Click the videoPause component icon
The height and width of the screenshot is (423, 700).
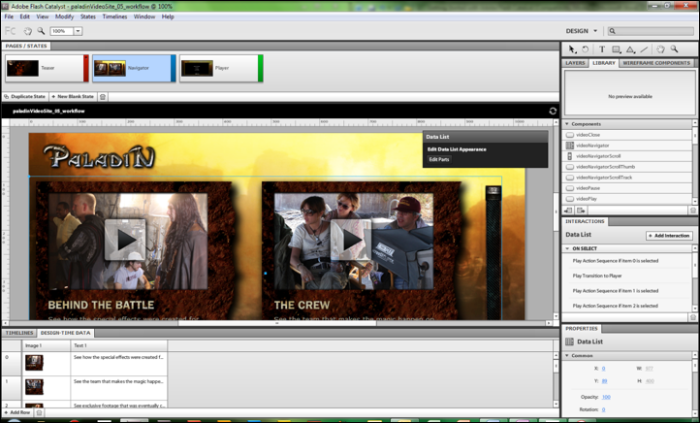pos(570,188)
